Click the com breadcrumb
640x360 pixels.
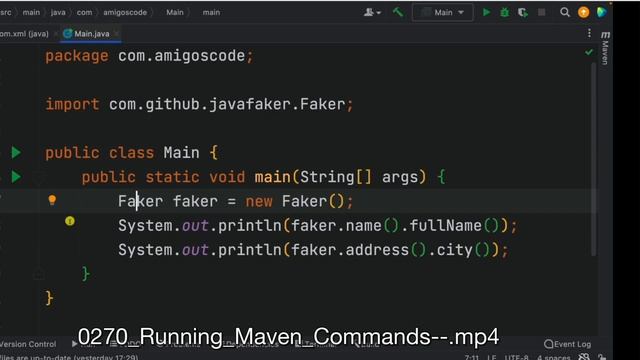(x=84, y=12)
